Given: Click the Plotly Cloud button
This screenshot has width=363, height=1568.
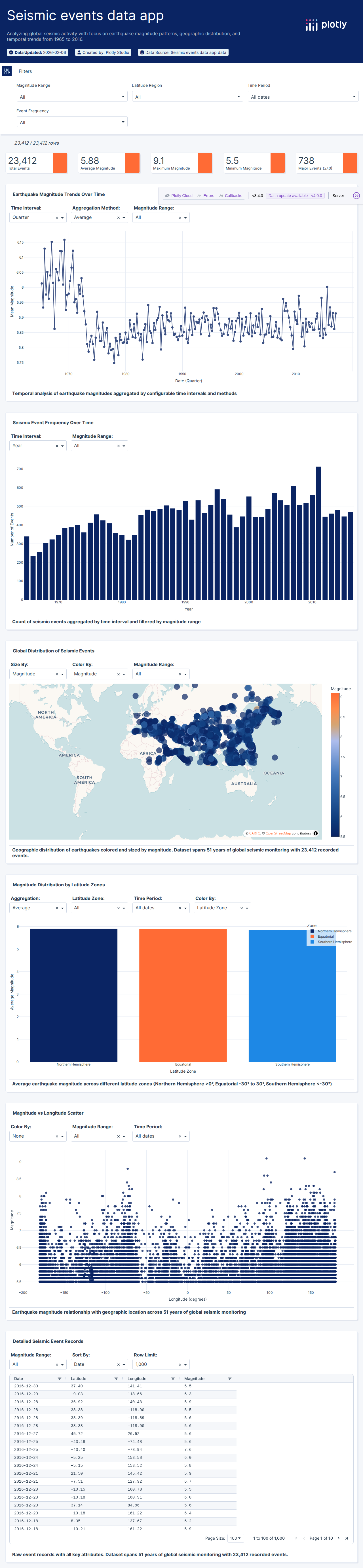Looking at the screenshot, I should coord(178,196).
